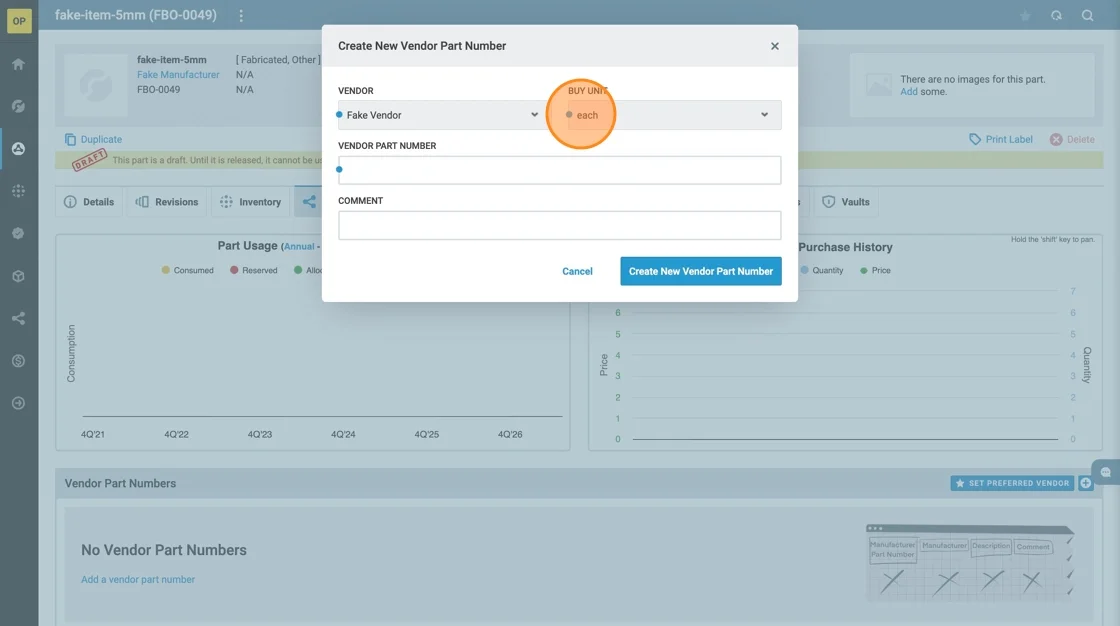1120x626 pixels.
Task: Click the three-dot menu beside part title
Action: click(x=241, y=16)
